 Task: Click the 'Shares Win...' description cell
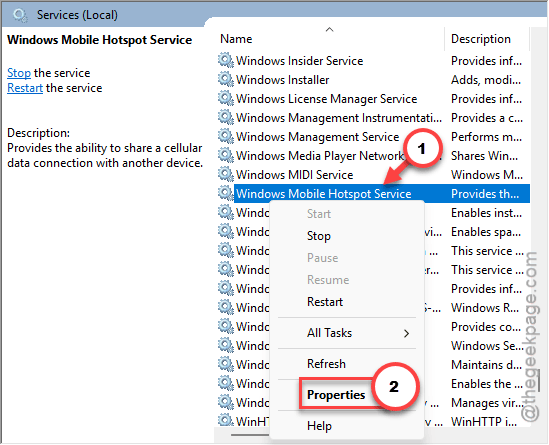[x=484, y=155]
